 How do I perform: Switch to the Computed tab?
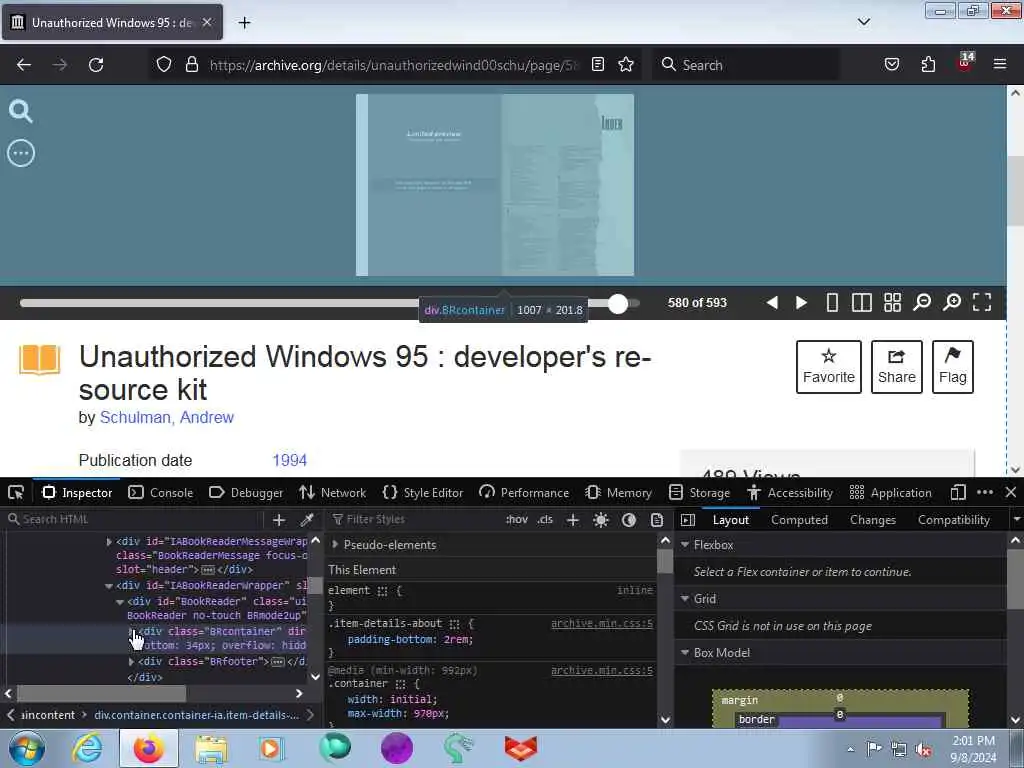click(x=799, y=520)
